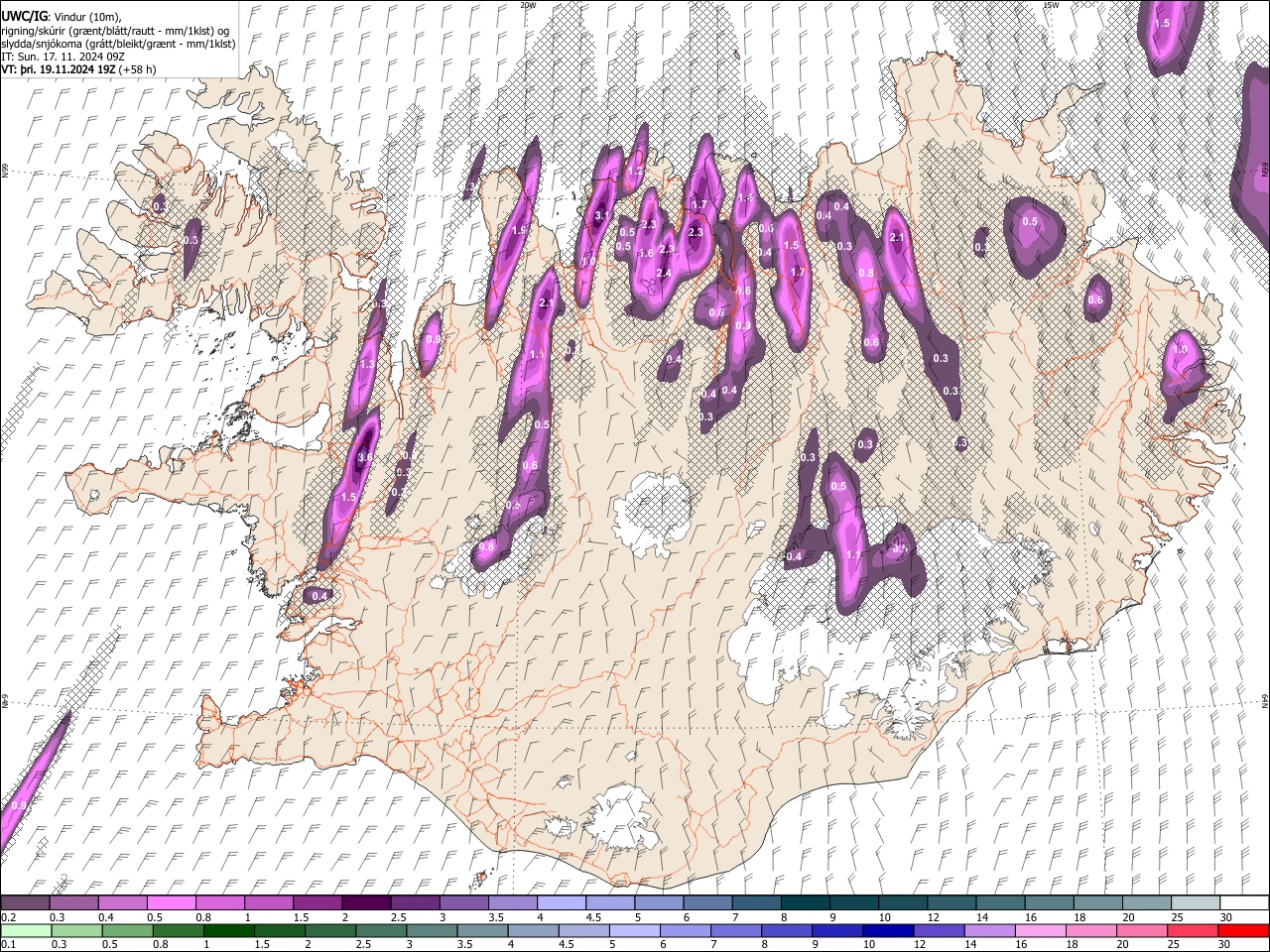Click the 3.6 snowfall value on the map
This screenshot has width=1270, height=952.
(364, 458)
